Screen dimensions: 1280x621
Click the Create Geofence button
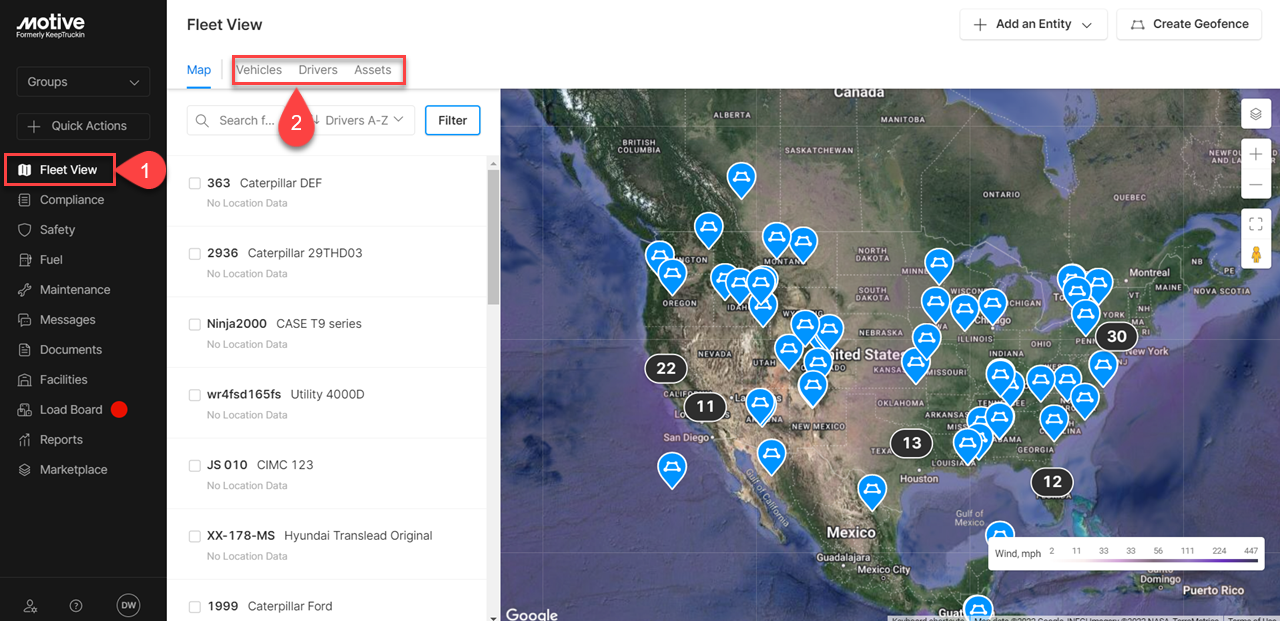tap(1189, 24)
